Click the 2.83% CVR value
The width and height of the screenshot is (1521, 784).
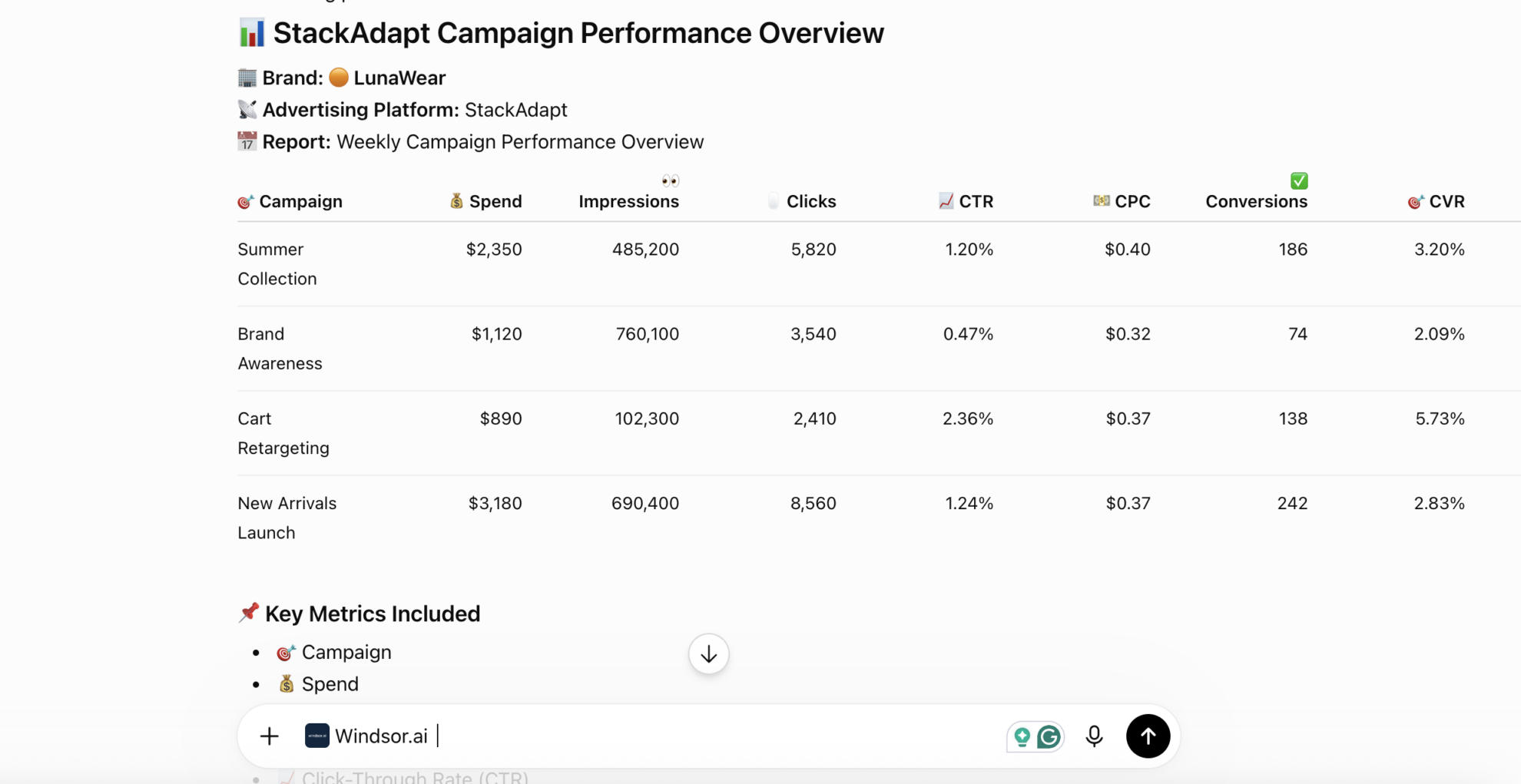[x=1439, y=503]
